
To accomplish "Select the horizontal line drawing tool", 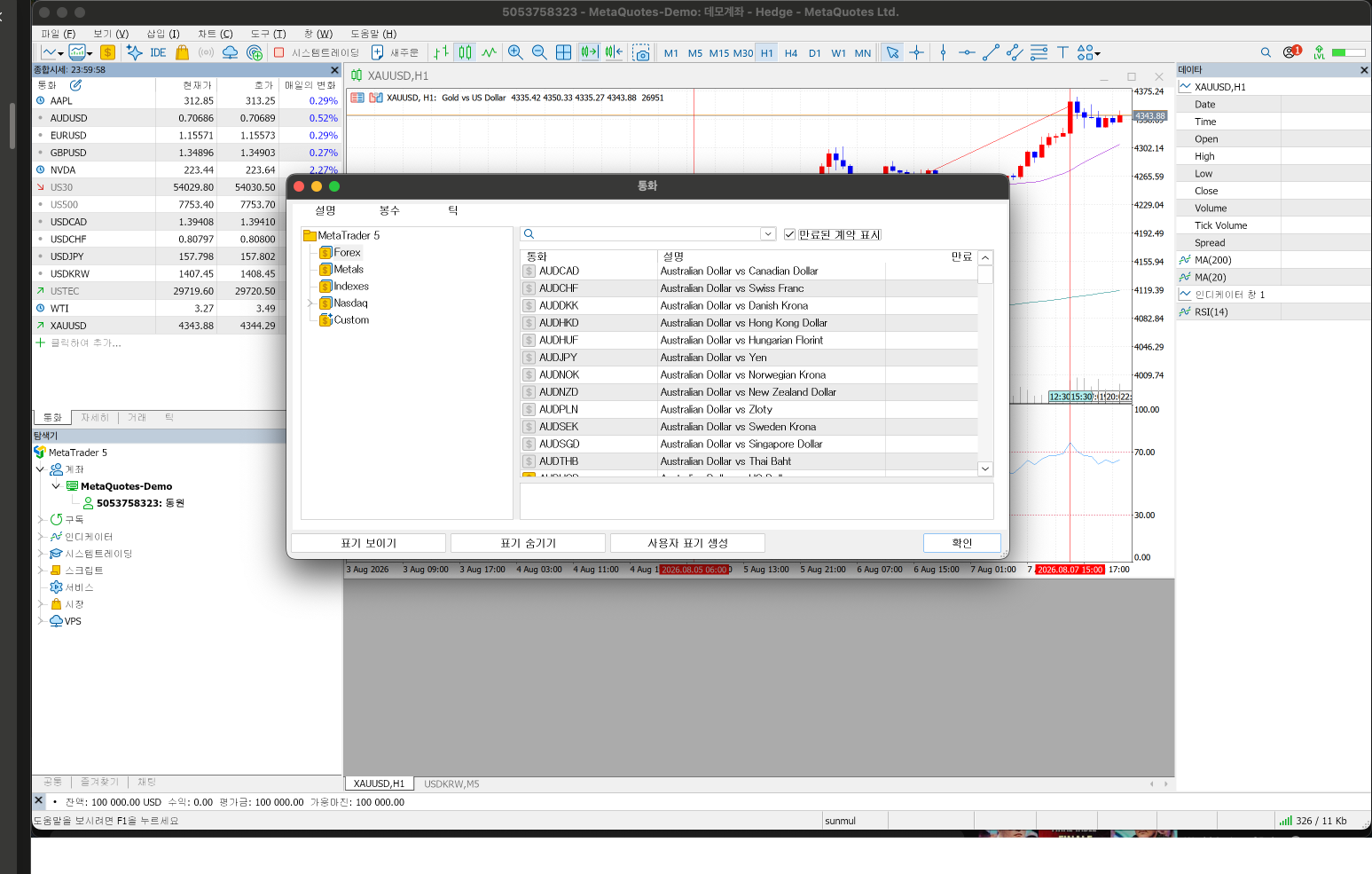I will (967, 52).
